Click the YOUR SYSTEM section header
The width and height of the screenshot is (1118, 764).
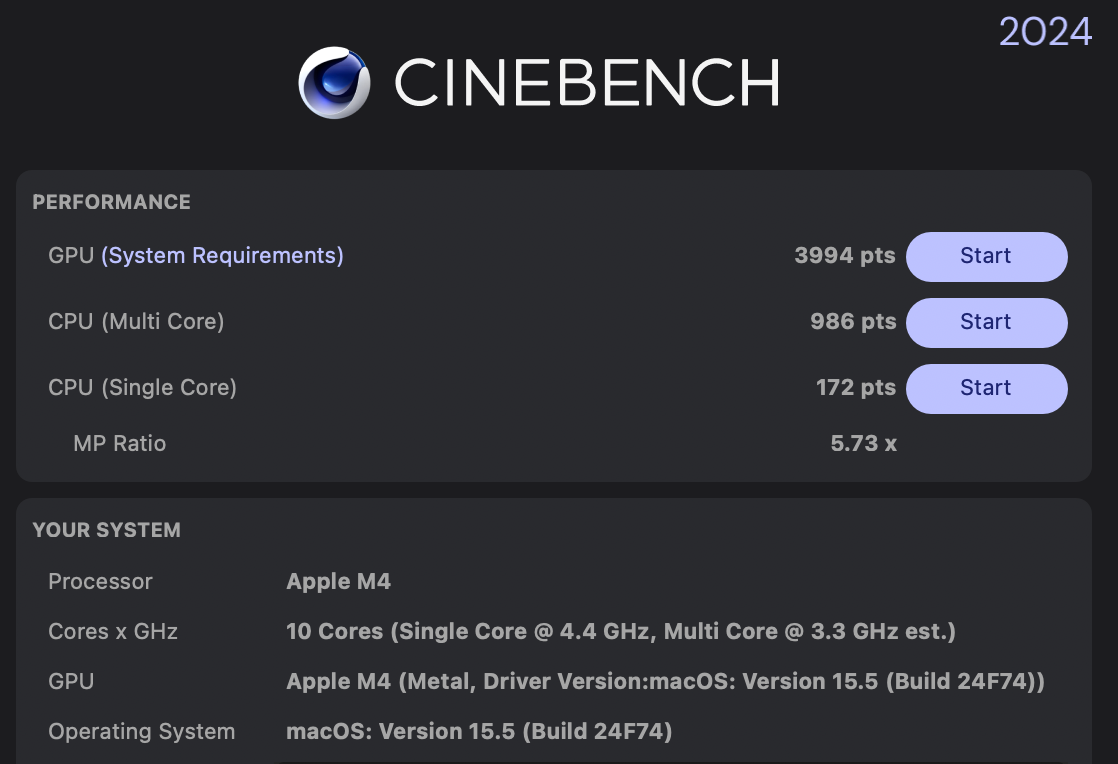(x=106, y=530)
